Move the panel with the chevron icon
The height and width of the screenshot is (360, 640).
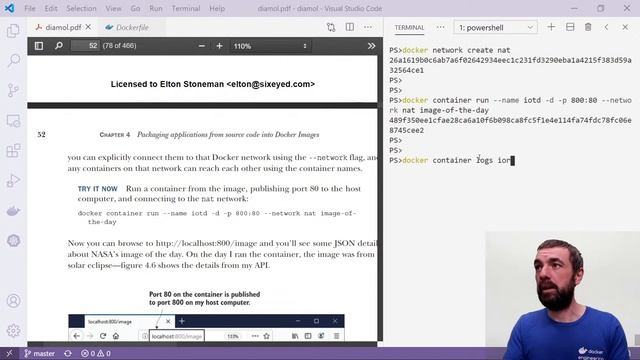[x=607, y=27]
